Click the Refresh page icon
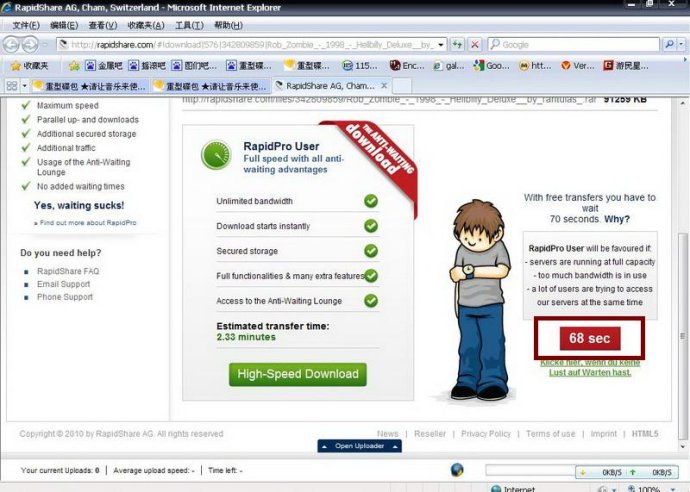690x492 pixels. coord(458,44)
